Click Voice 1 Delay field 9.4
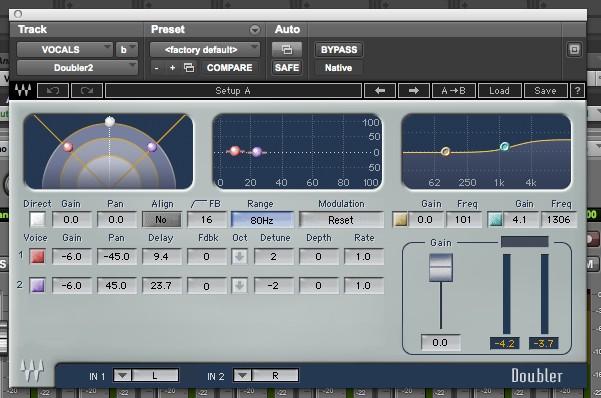This screenshot has width=601, height=398. point(161,257)
